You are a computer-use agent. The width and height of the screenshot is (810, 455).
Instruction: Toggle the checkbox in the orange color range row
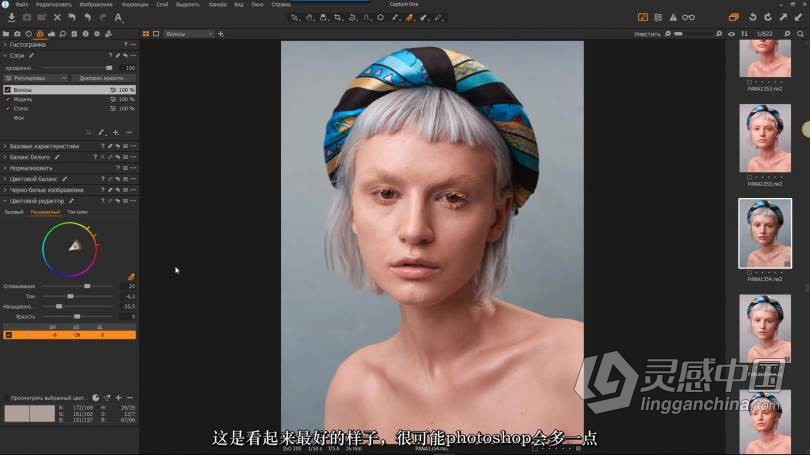click(9, 335)
